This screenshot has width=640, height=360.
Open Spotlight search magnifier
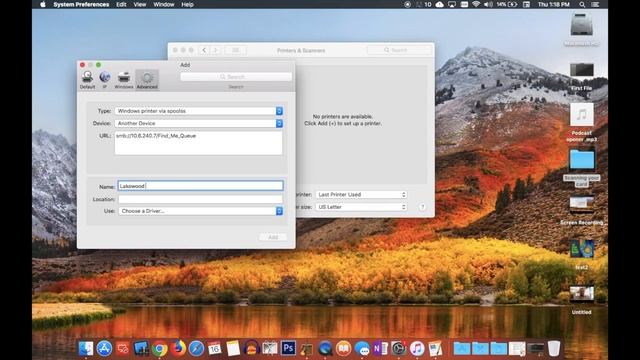coord(582,4)
